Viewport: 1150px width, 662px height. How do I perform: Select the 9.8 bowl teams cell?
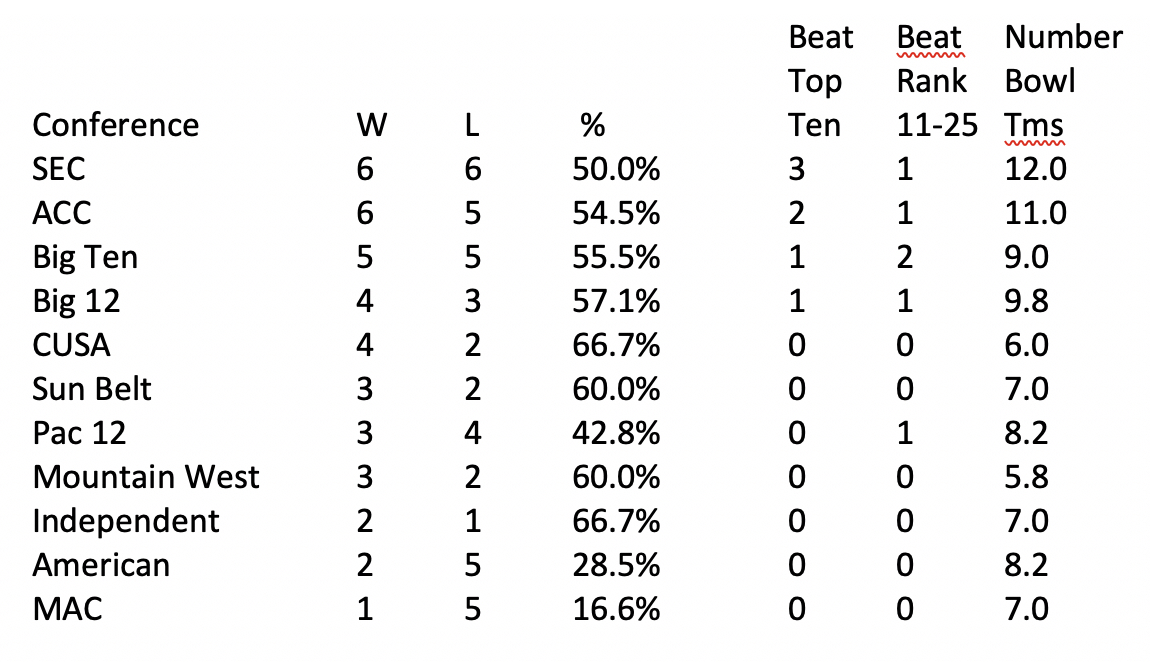(x=1027, y=301)
